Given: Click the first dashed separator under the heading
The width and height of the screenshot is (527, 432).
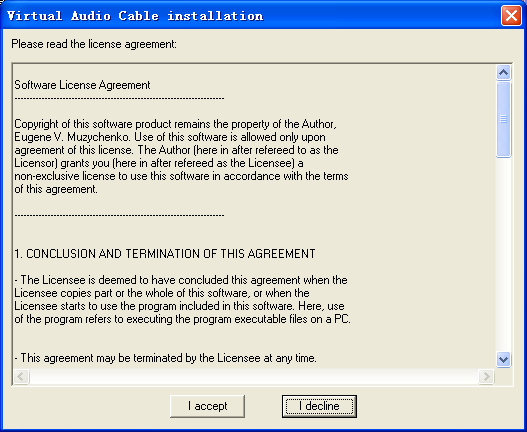Looking at the screenshot, I should [x=119, y=99].
